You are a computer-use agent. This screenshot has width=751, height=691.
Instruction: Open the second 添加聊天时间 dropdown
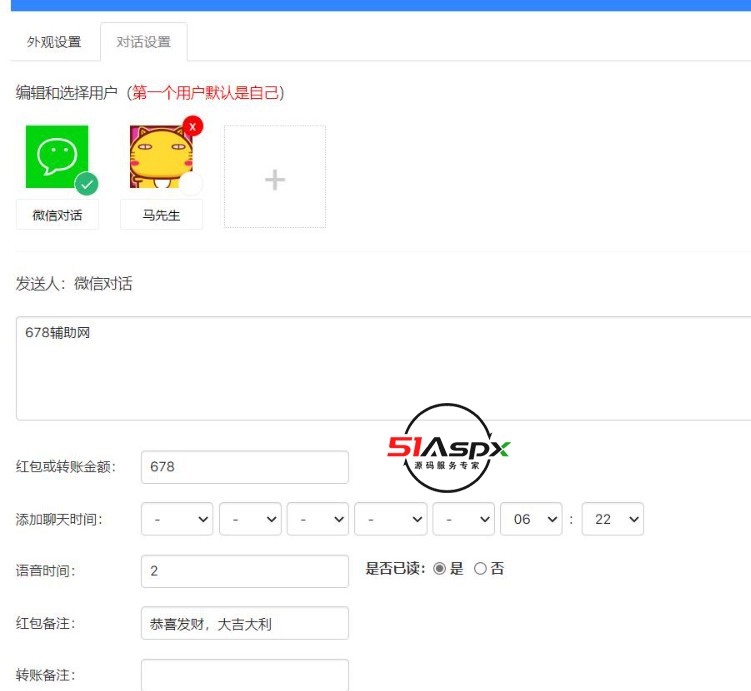(250, 519)
